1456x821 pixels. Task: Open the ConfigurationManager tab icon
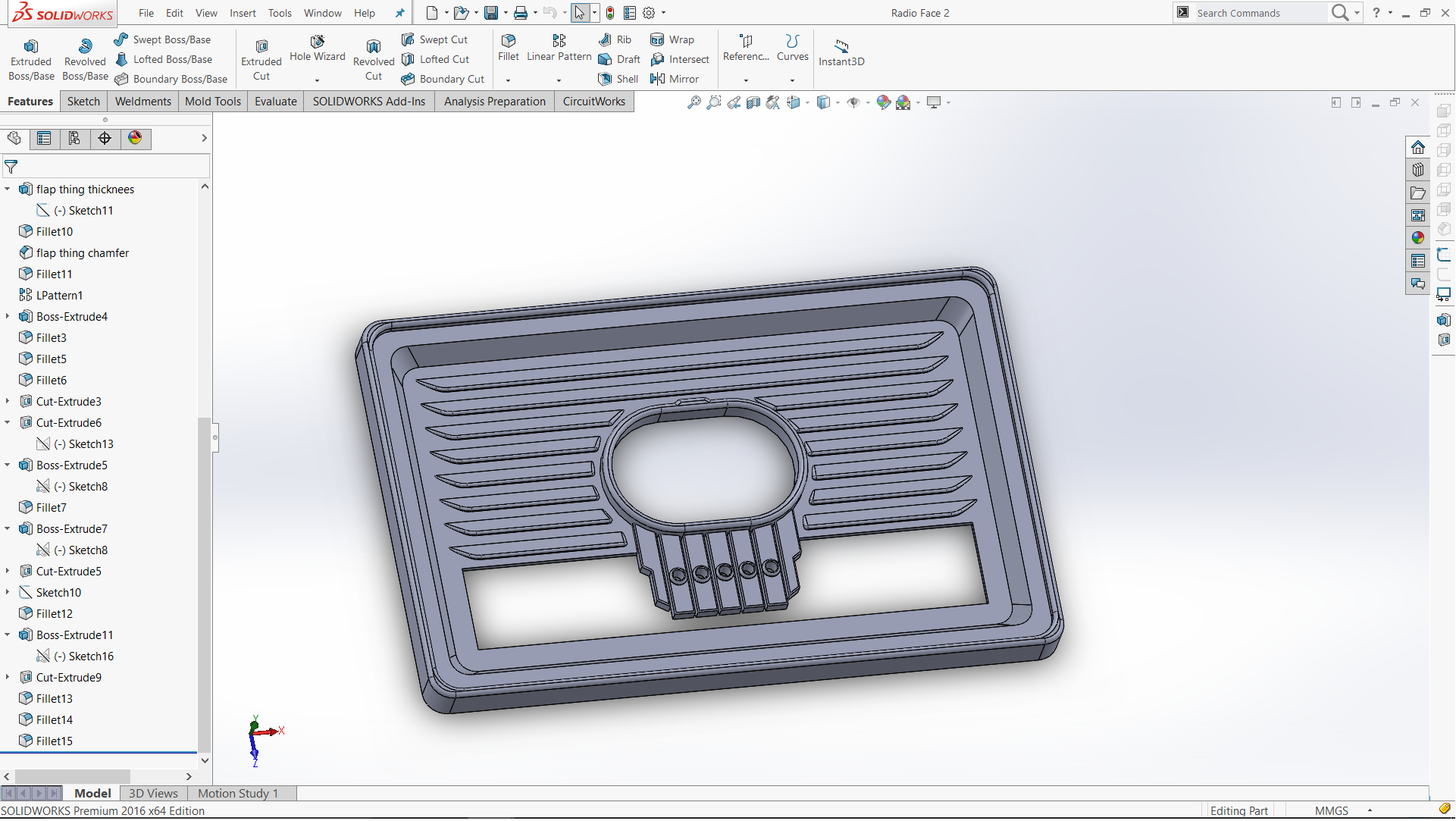click(74, 138)
